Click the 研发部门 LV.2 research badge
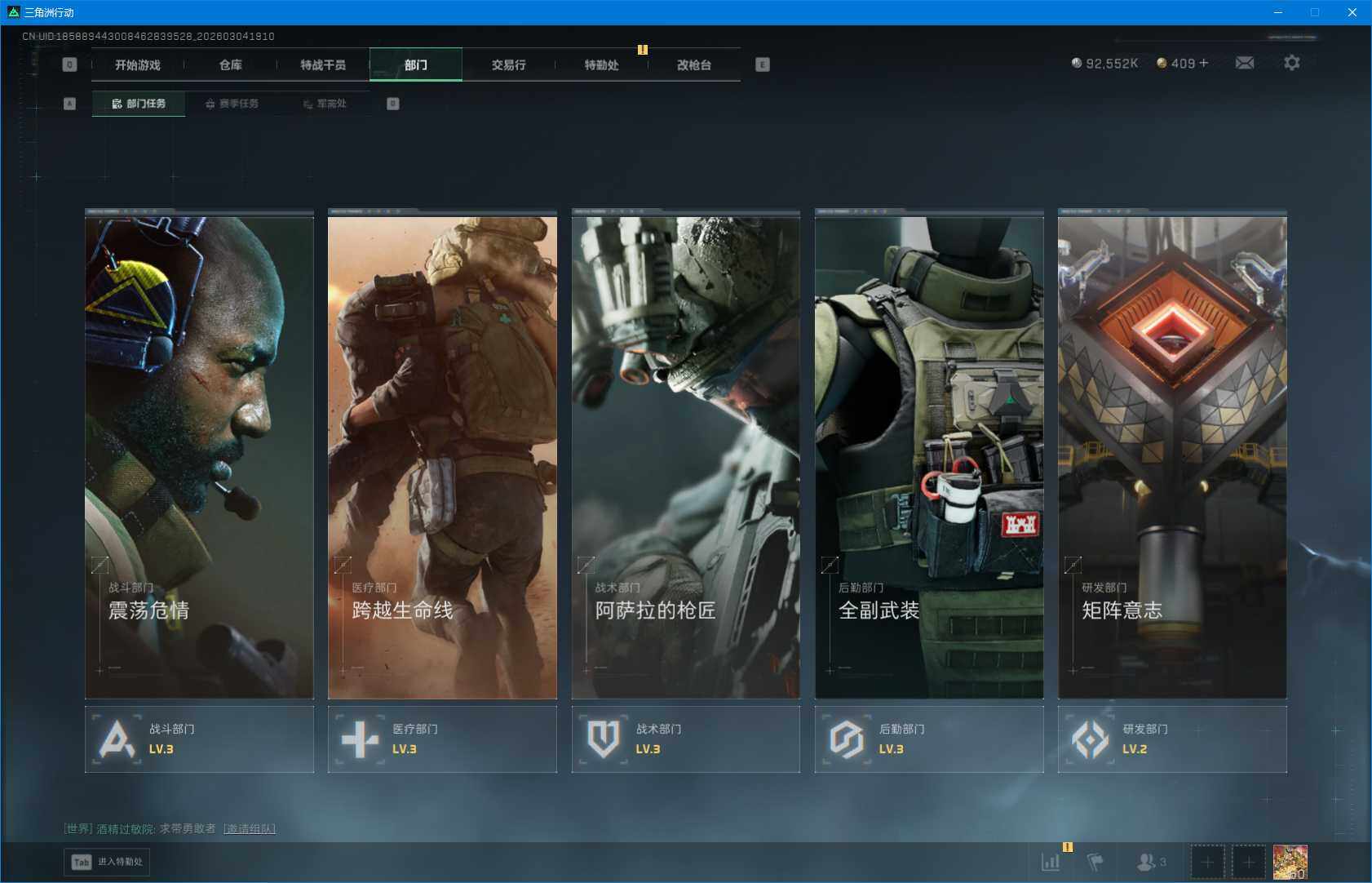1372x883 pixels. tap(1171, 739)
